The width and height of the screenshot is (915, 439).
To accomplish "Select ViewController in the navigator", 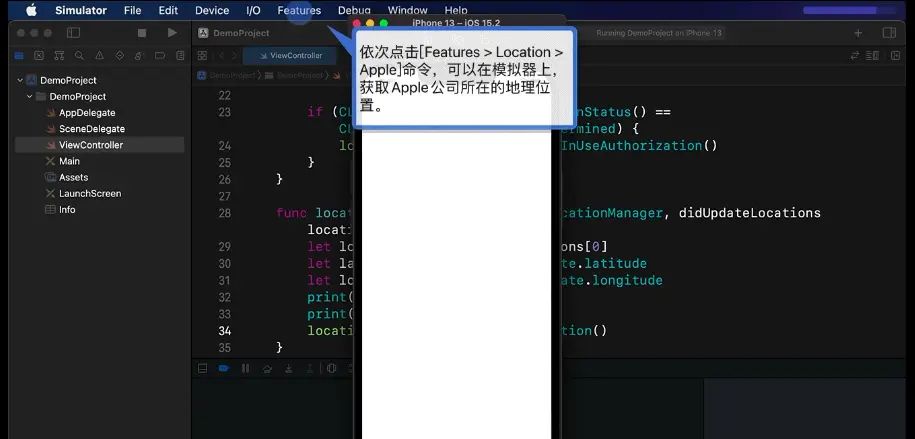I will [x=99, y=145].
